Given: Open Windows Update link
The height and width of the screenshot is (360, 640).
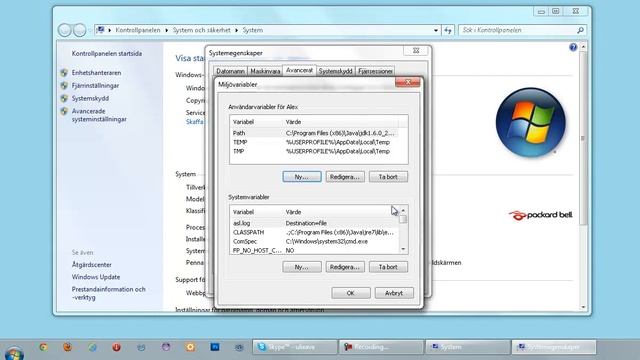Looking at the screenshot, I should [96, 277].
